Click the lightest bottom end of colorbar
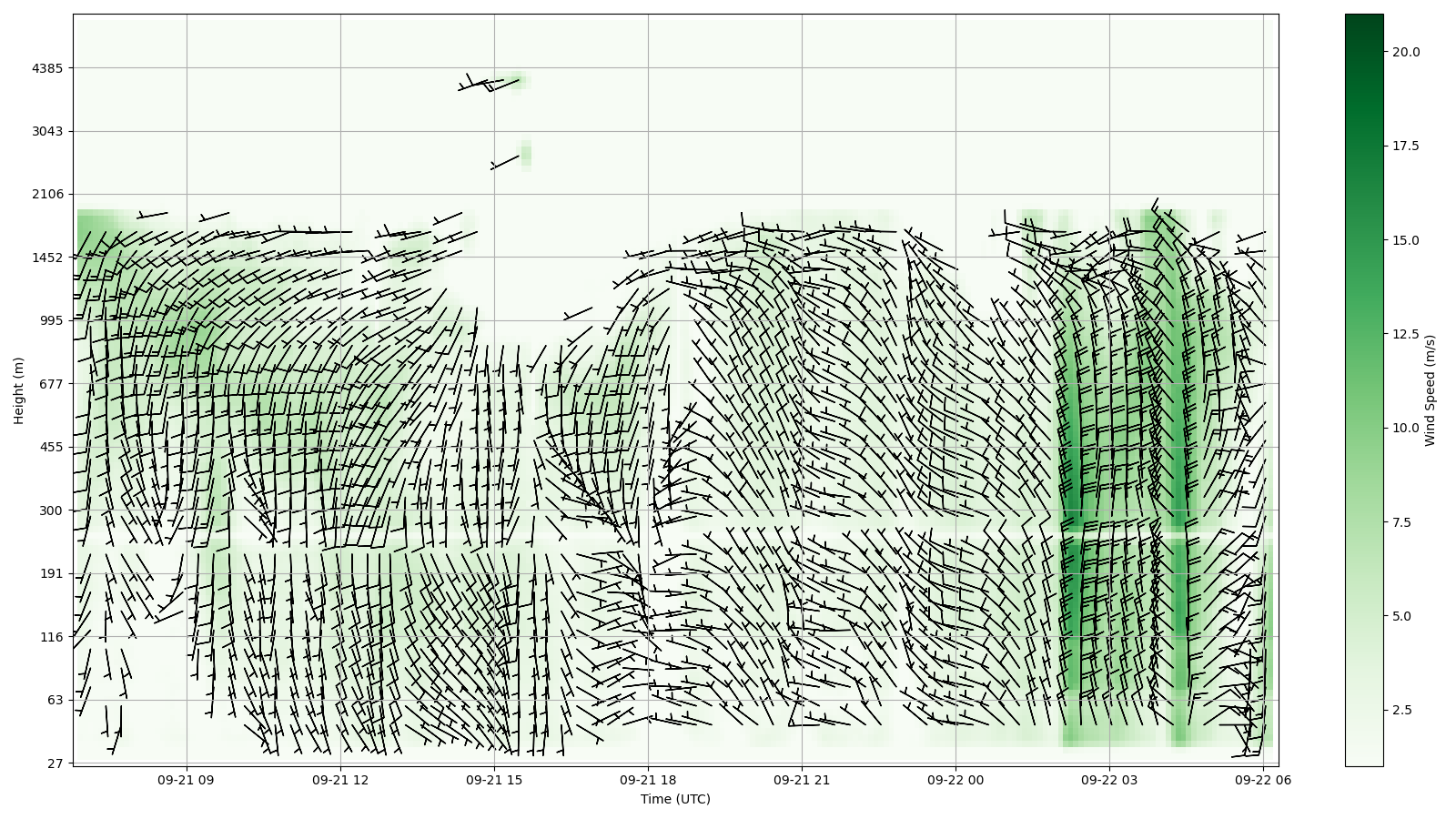Viewport: 1456px width, 819px height. pos(1363,762)
